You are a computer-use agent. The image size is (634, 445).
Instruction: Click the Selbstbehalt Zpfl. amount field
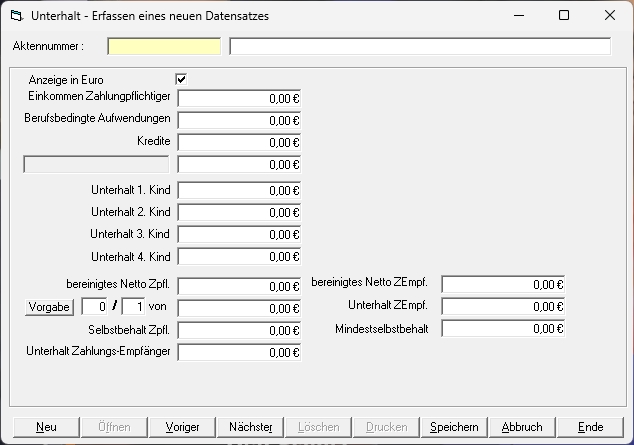(x=239, y=330)
